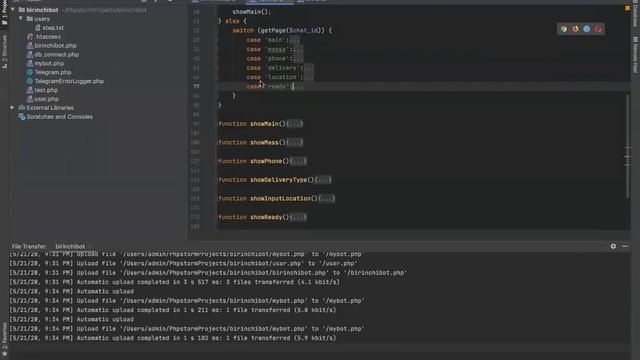The width and height of the screenshot is (640, 360).
Task: Unfold the showDeliveryType function body
Action: 323,180
